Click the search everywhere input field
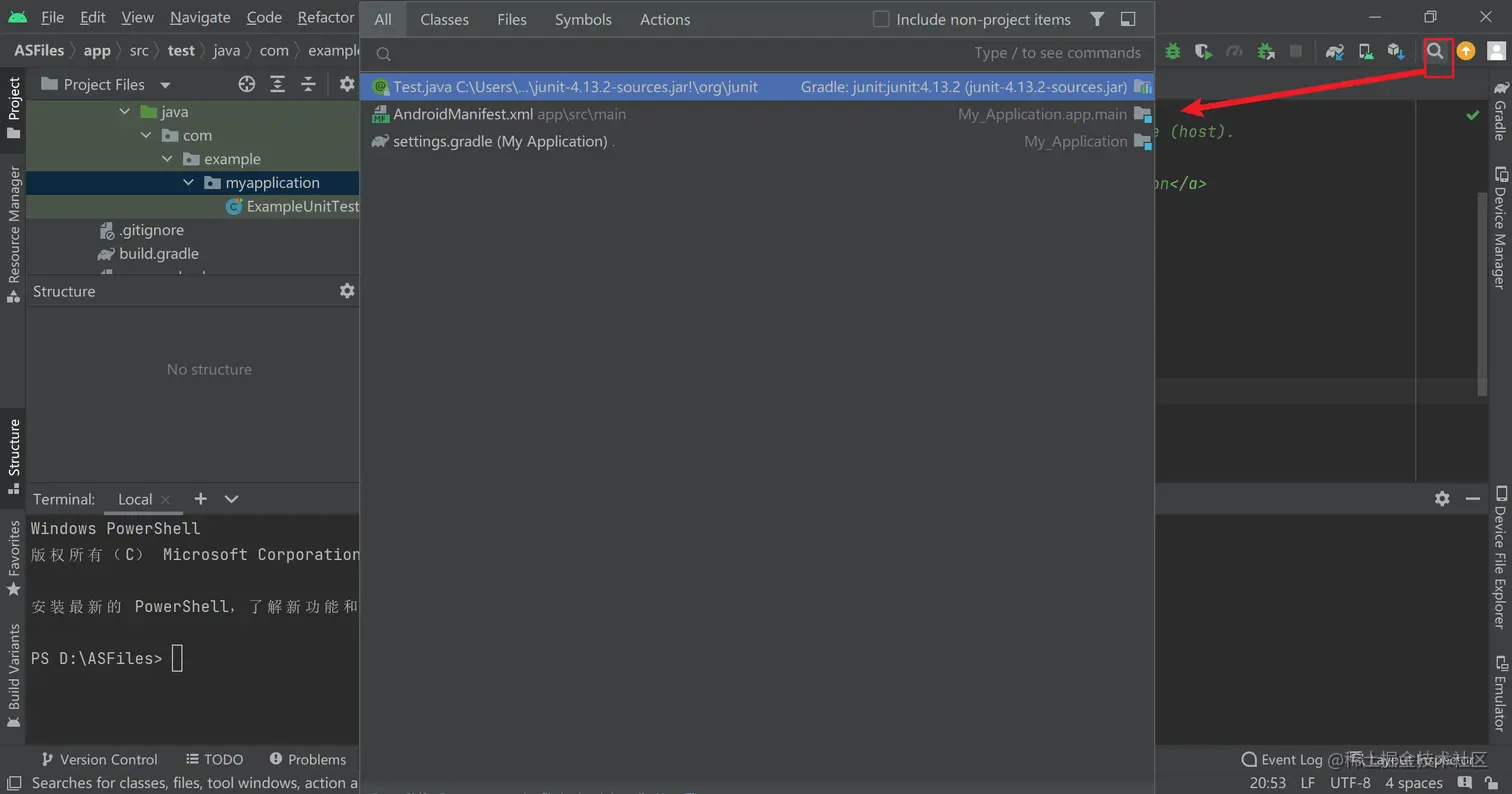The image size is (1512, 794). pos(757,53)
